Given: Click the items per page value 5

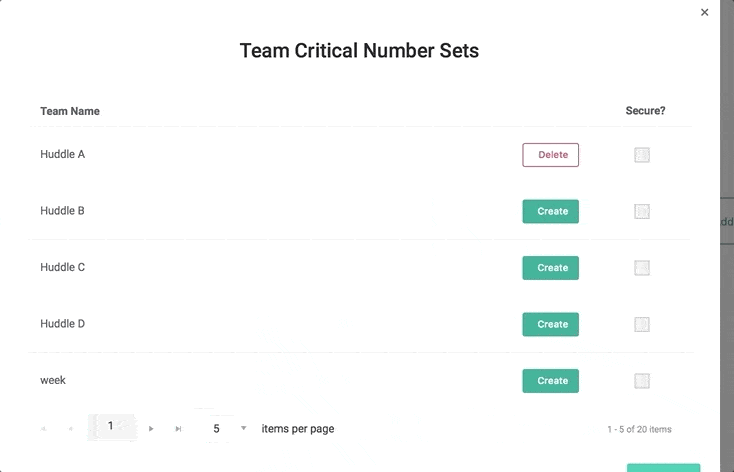Looking at the screenshot, I should [216, 428].
